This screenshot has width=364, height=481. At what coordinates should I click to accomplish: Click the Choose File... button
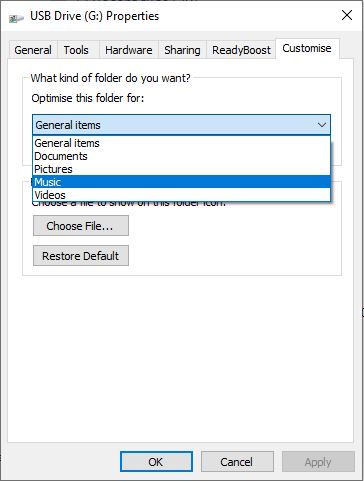(81, 226)
